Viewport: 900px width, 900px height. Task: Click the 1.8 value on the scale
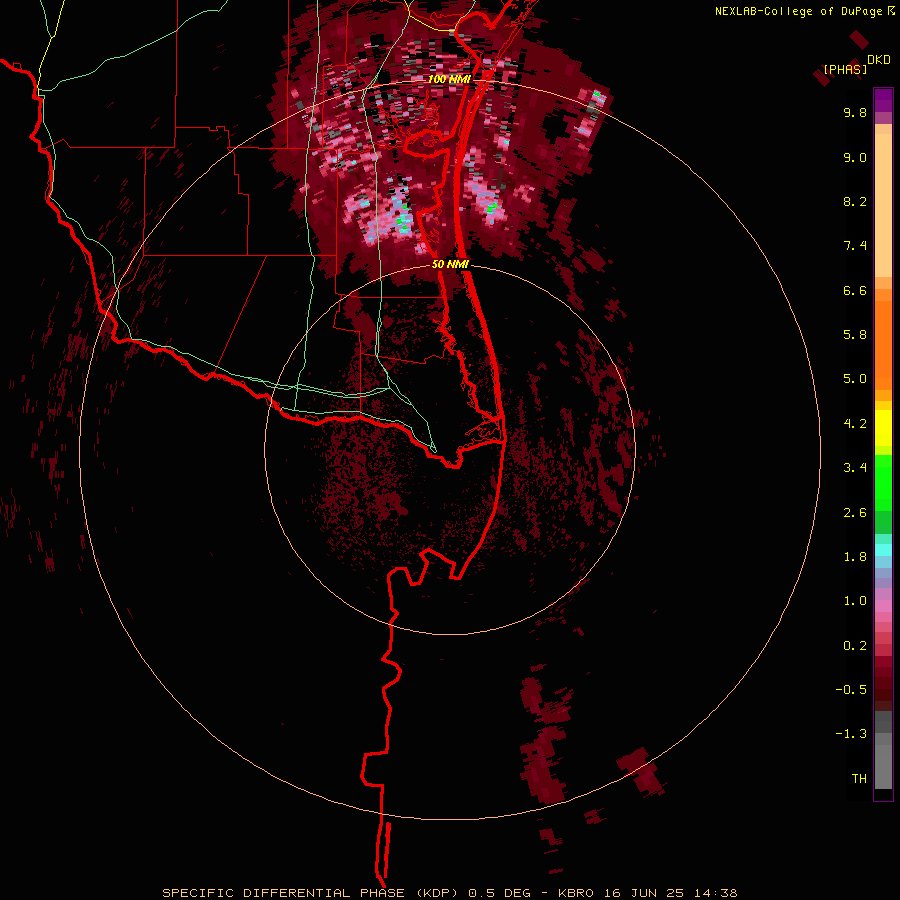click(x=855, y=557)
